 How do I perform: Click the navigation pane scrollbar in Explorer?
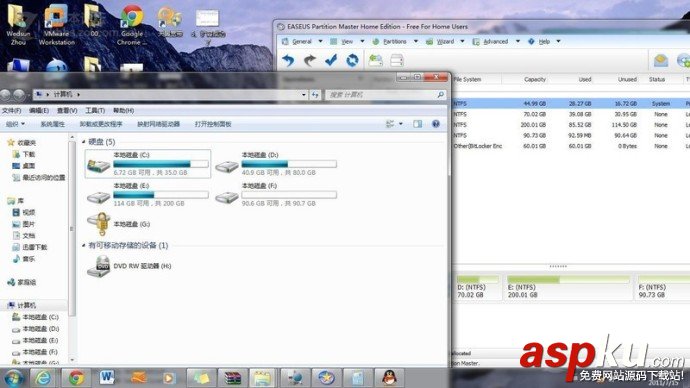[72, 229]
